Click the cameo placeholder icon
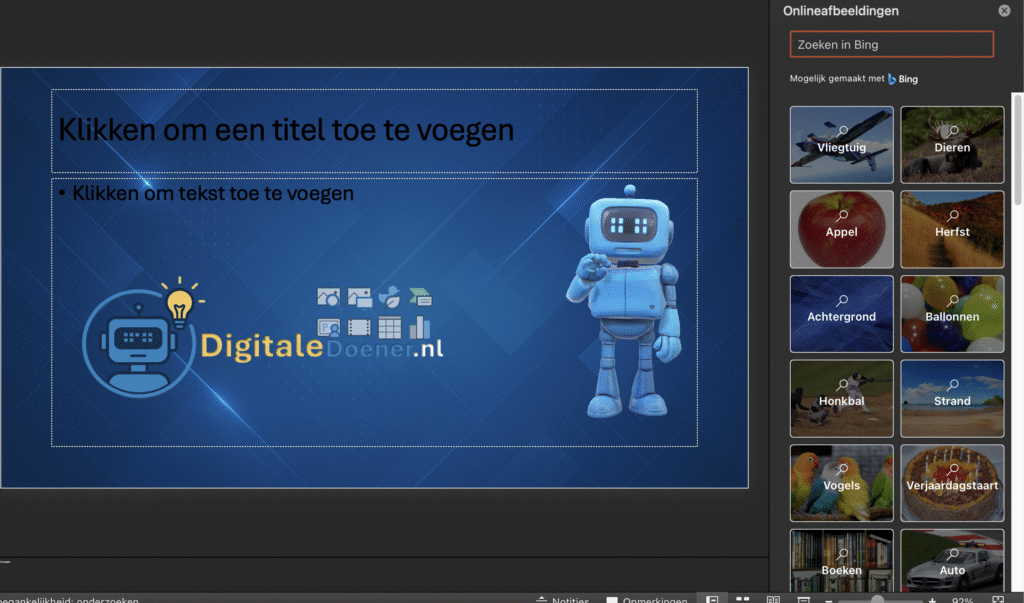The image size is (1024, 603). pos(328,327)
